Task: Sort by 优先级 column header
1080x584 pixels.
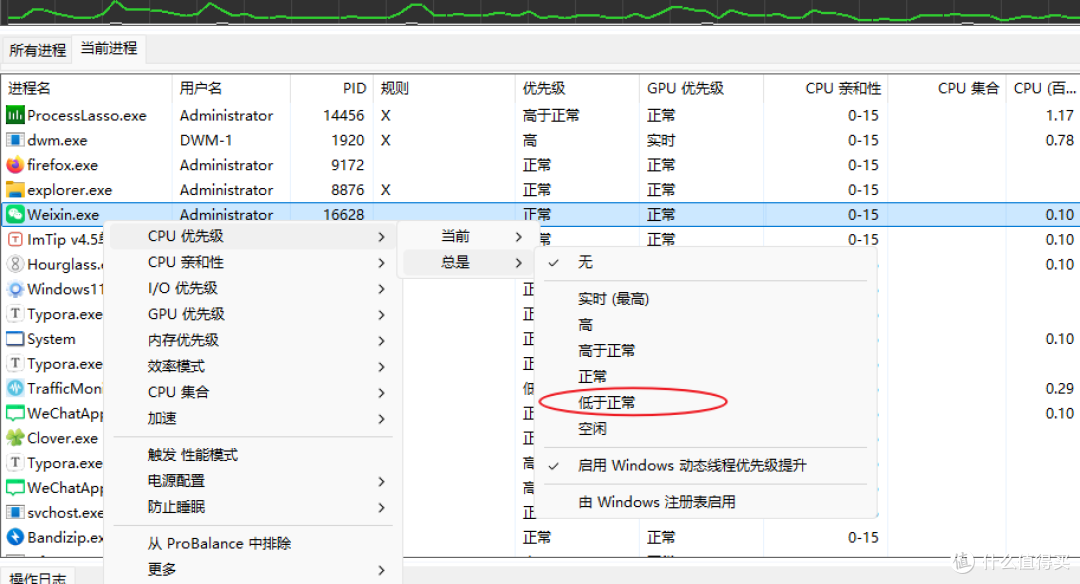Action: tap(577, 88)
